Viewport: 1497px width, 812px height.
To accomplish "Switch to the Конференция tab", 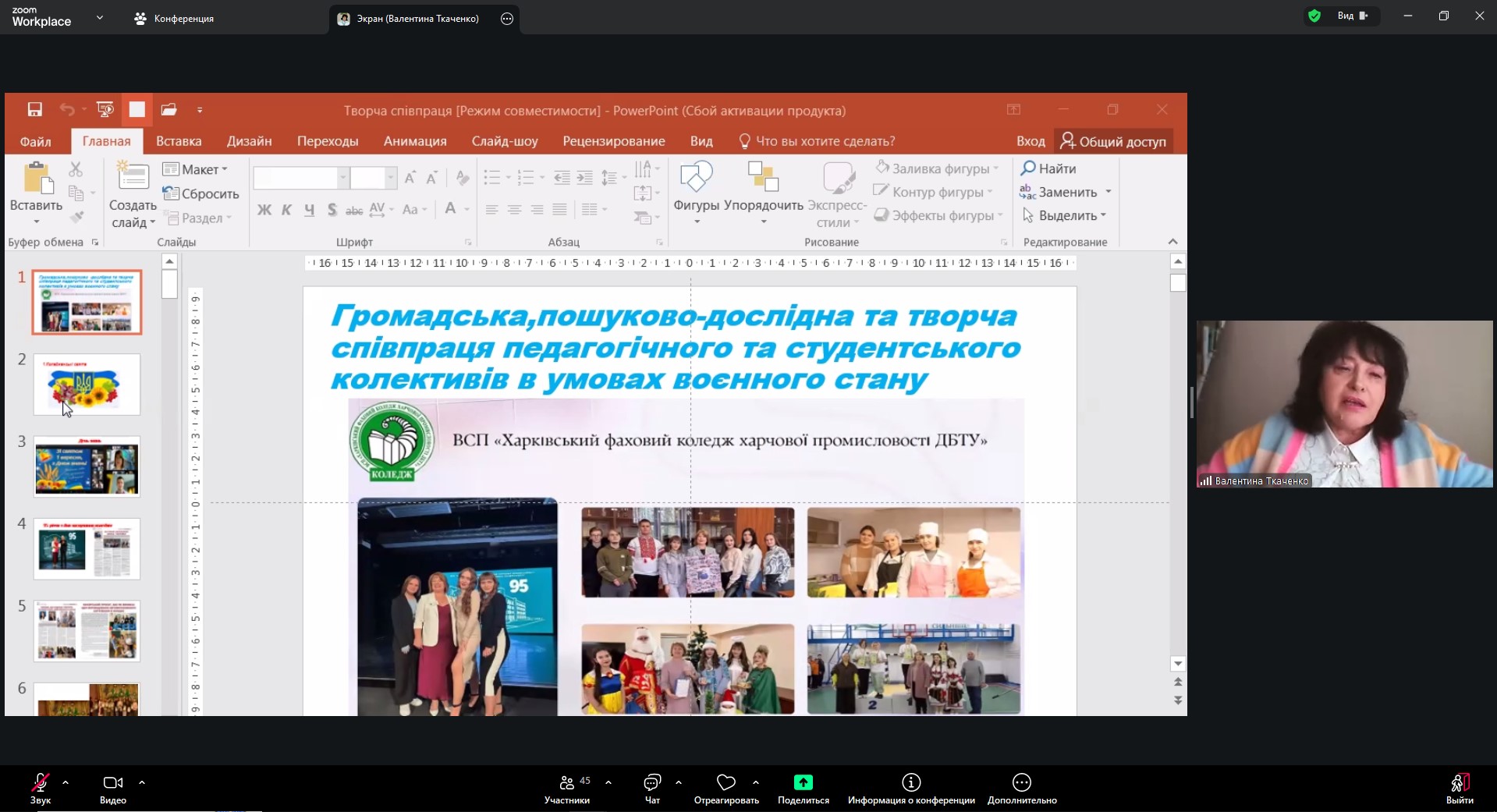I will pyautogui.click(x=175, y=19).
